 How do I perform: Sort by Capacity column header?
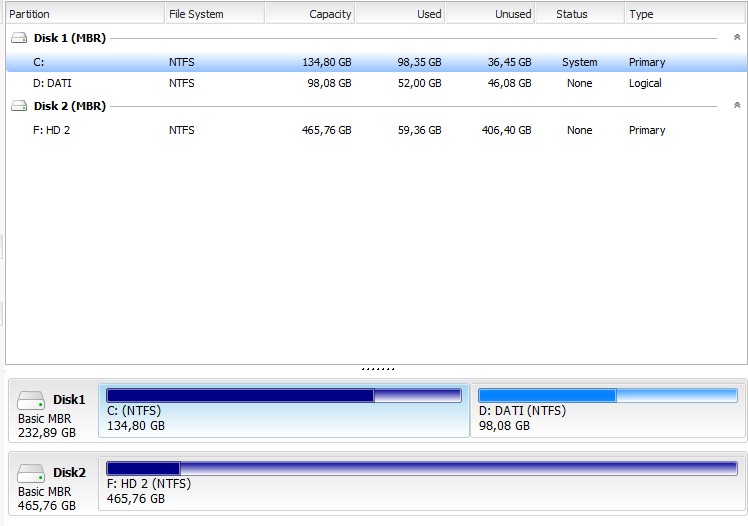[310, 14]
